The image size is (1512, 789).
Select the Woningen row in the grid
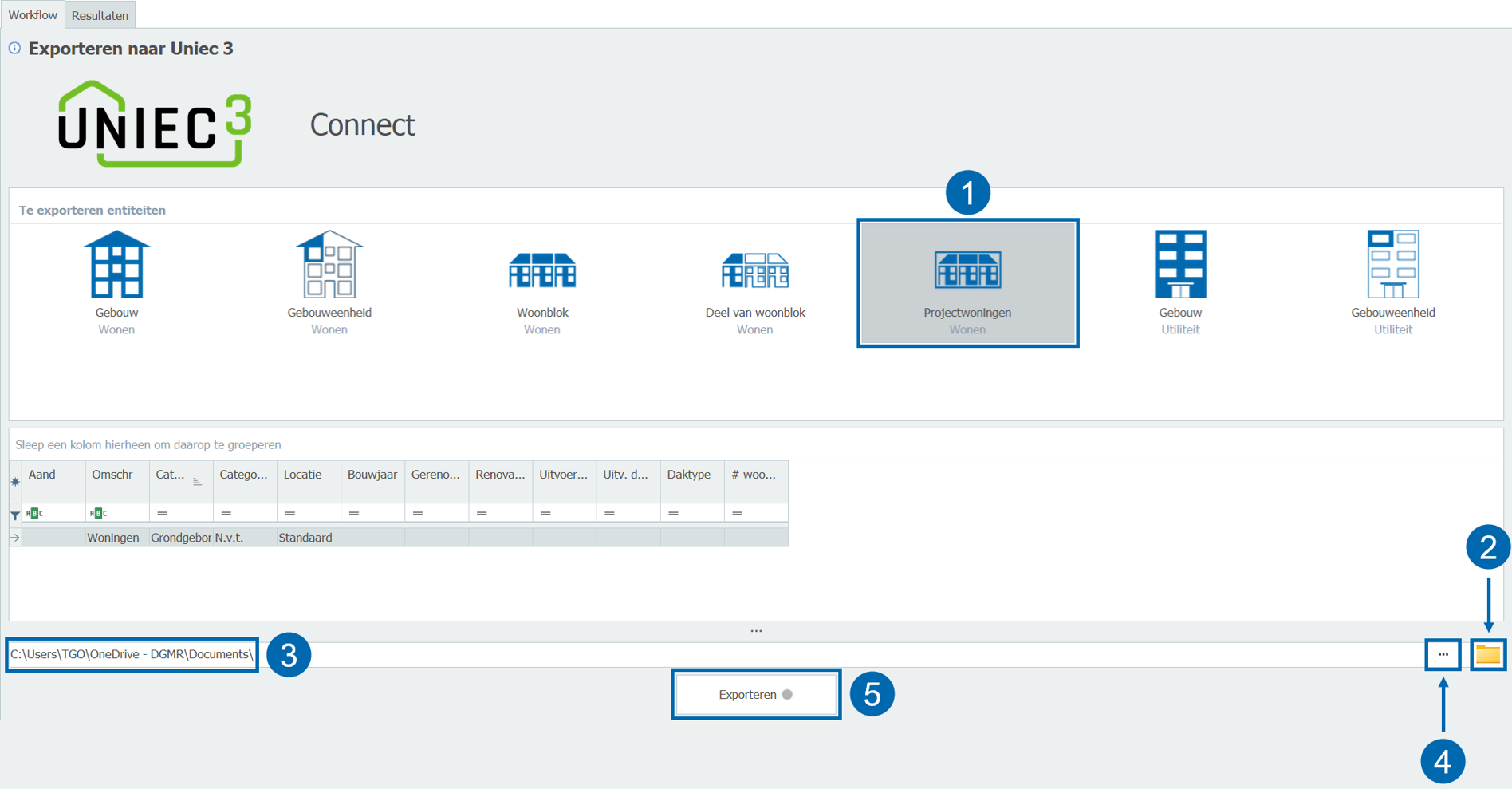pyautogui.click(x=113, y=538)
